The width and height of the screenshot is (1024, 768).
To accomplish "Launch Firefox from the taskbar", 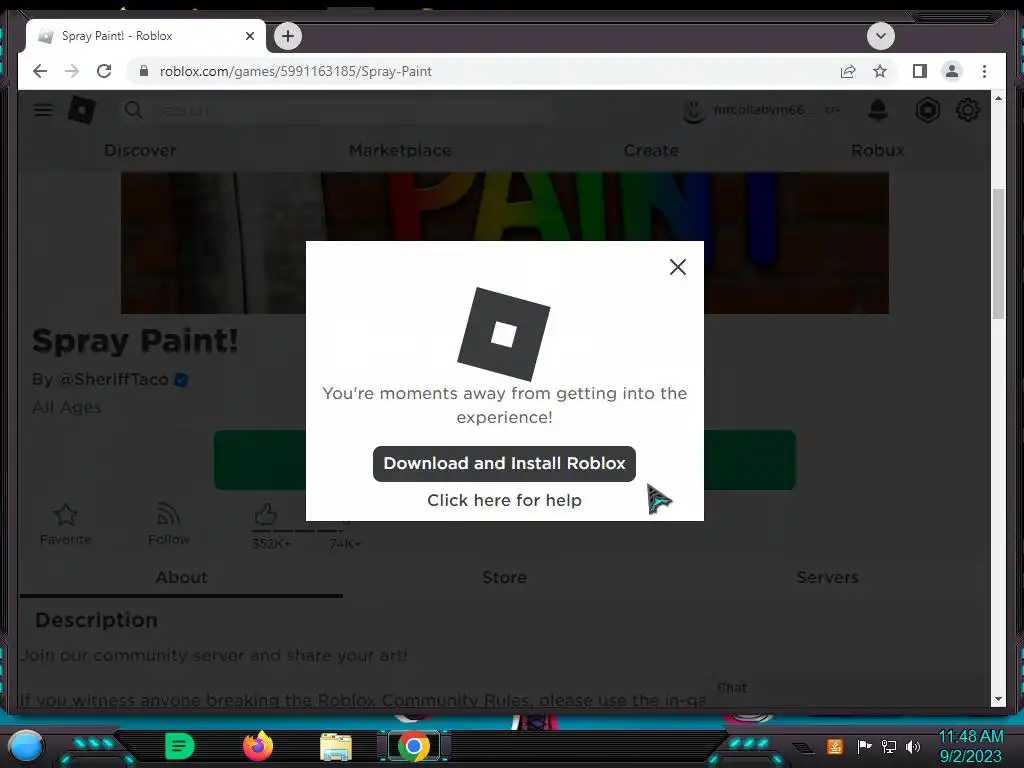I will tap(257, 746).
